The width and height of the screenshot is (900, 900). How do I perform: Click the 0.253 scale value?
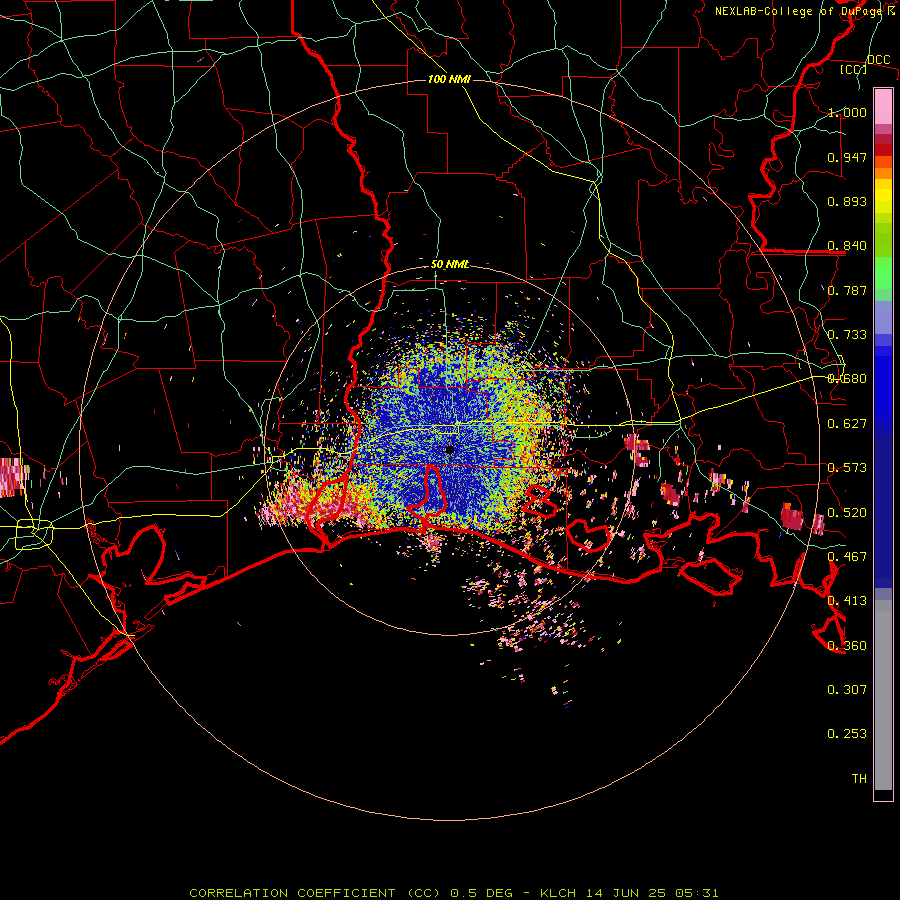pyautogui.click(x=847, y=734)
